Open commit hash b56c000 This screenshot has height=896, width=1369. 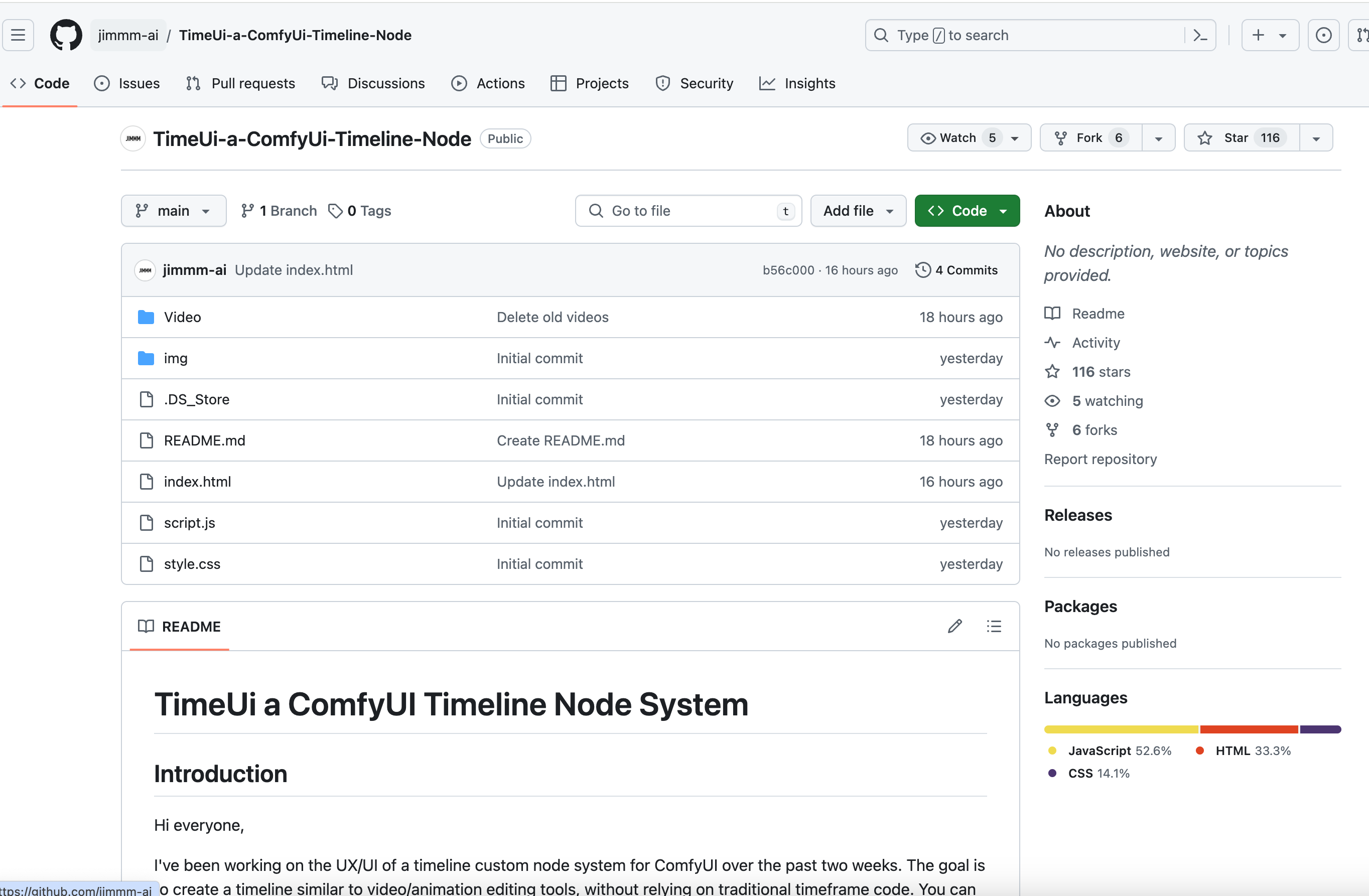click(788, 270)
